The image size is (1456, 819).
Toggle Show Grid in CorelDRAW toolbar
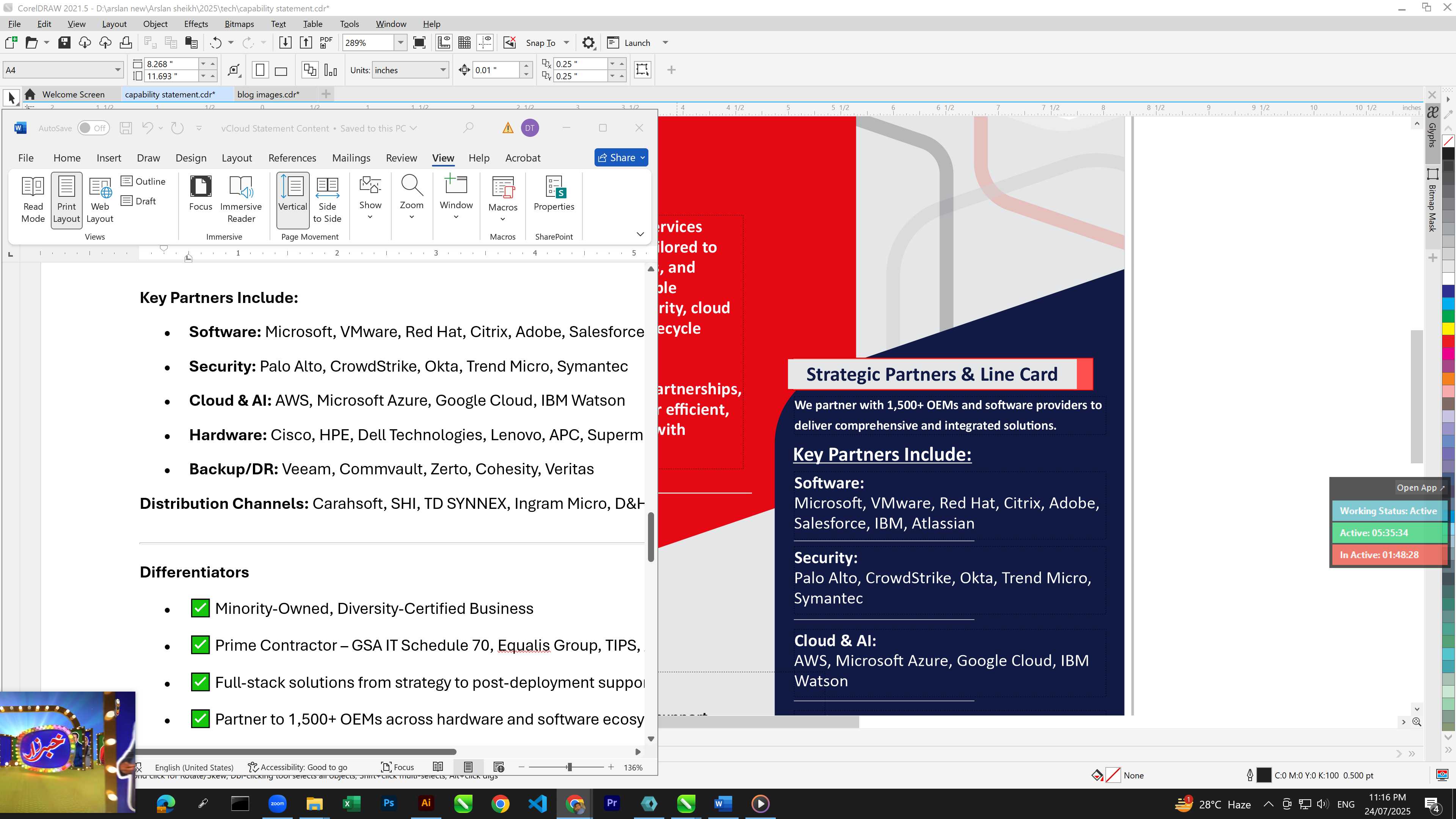click(464, 42)
